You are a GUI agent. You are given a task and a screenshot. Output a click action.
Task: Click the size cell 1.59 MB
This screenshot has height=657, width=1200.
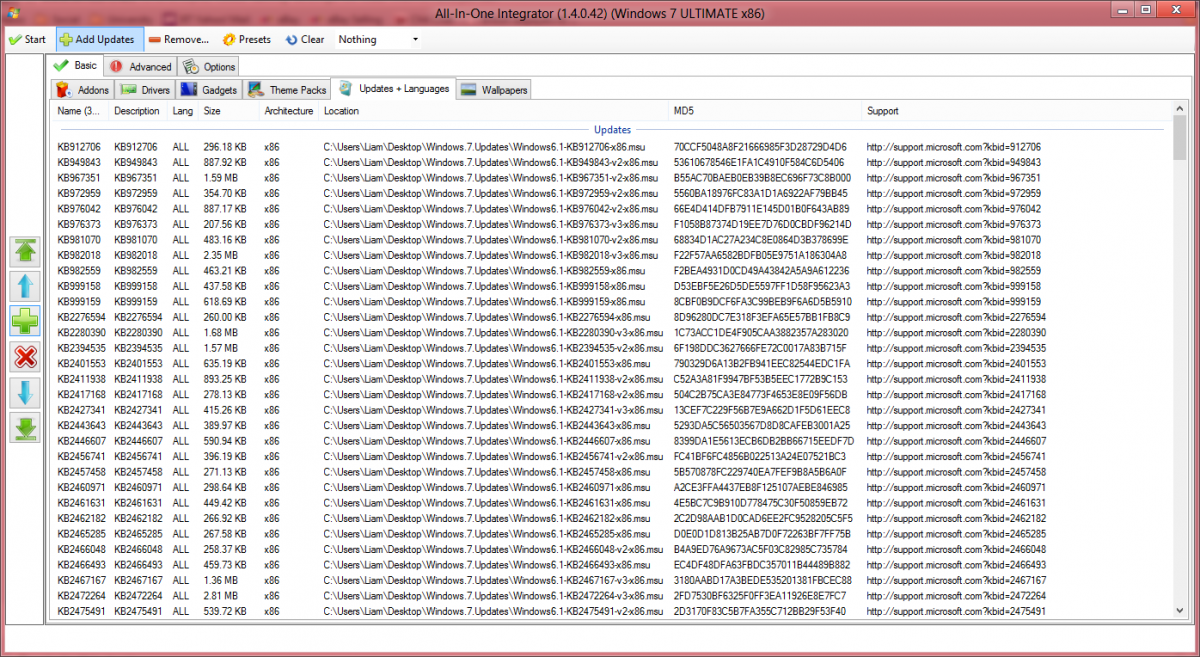(x=220, y=178)
